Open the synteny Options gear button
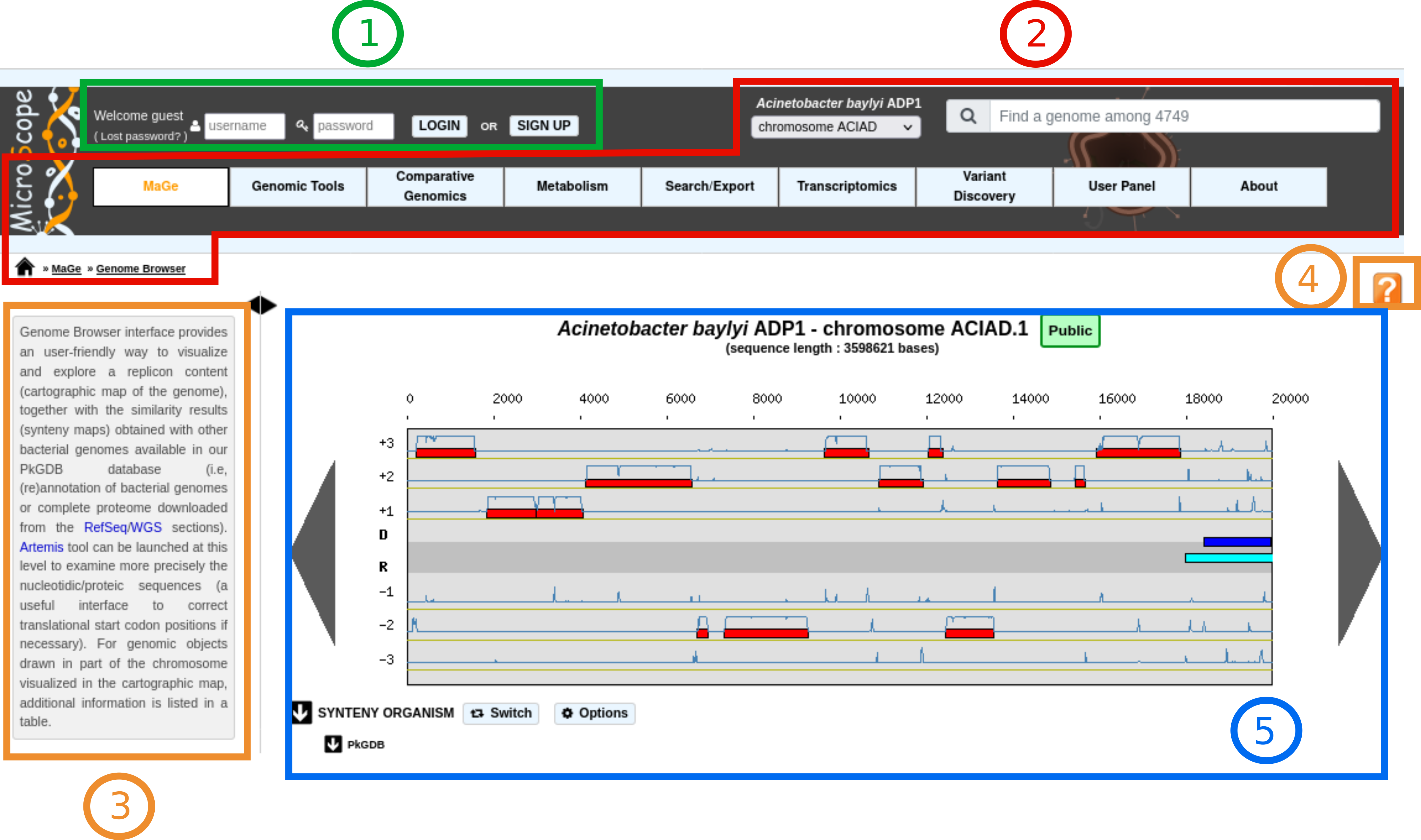This screenshot has height=840, width=1421. tap(595, 713)
